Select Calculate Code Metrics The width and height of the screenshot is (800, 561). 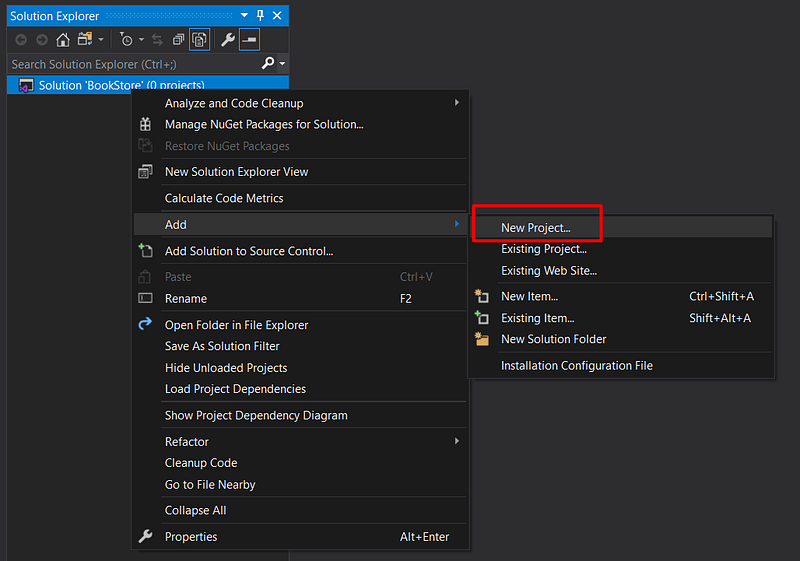point(301,198)
